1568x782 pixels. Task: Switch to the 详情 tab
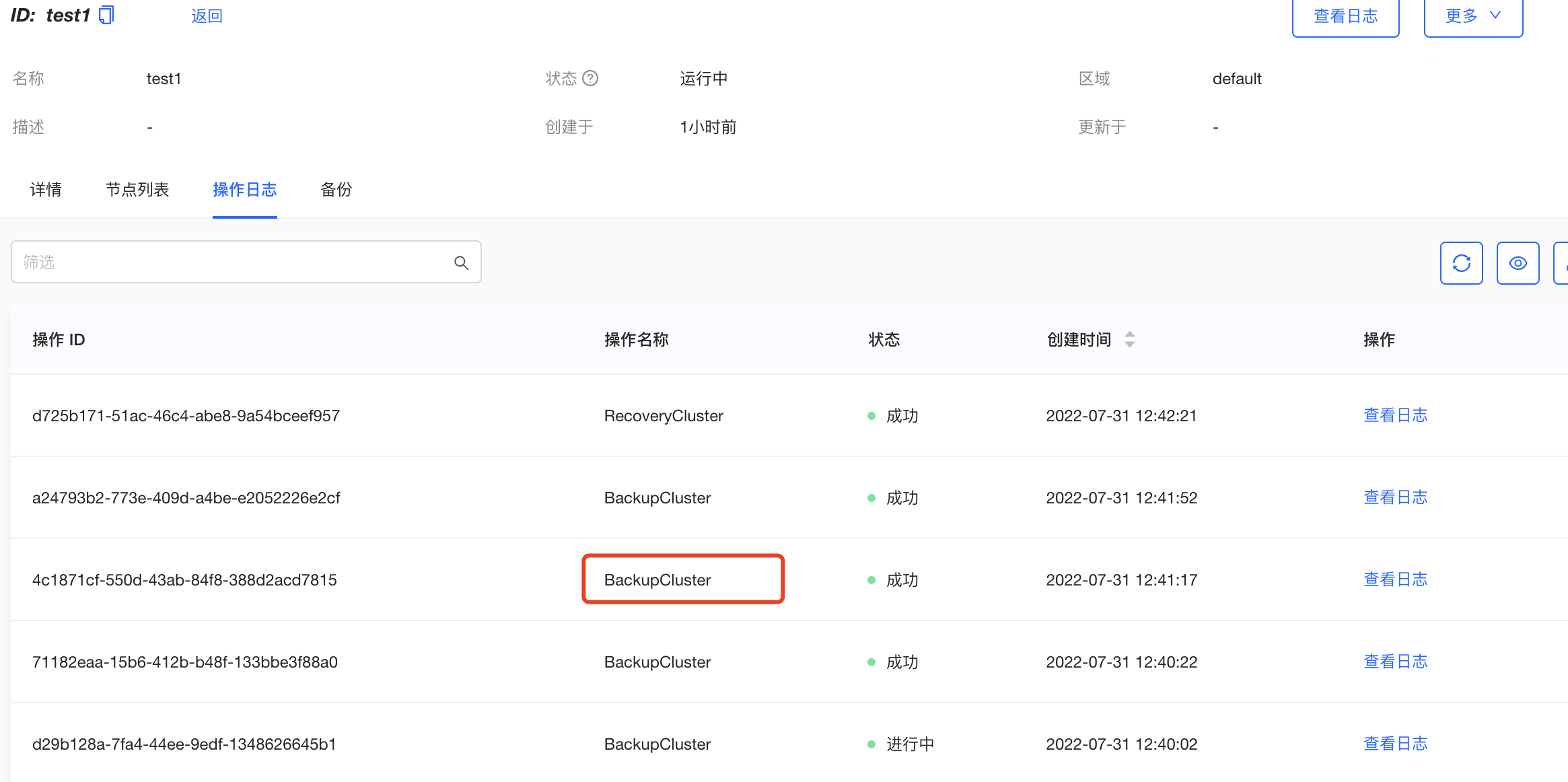coord(46,189)
